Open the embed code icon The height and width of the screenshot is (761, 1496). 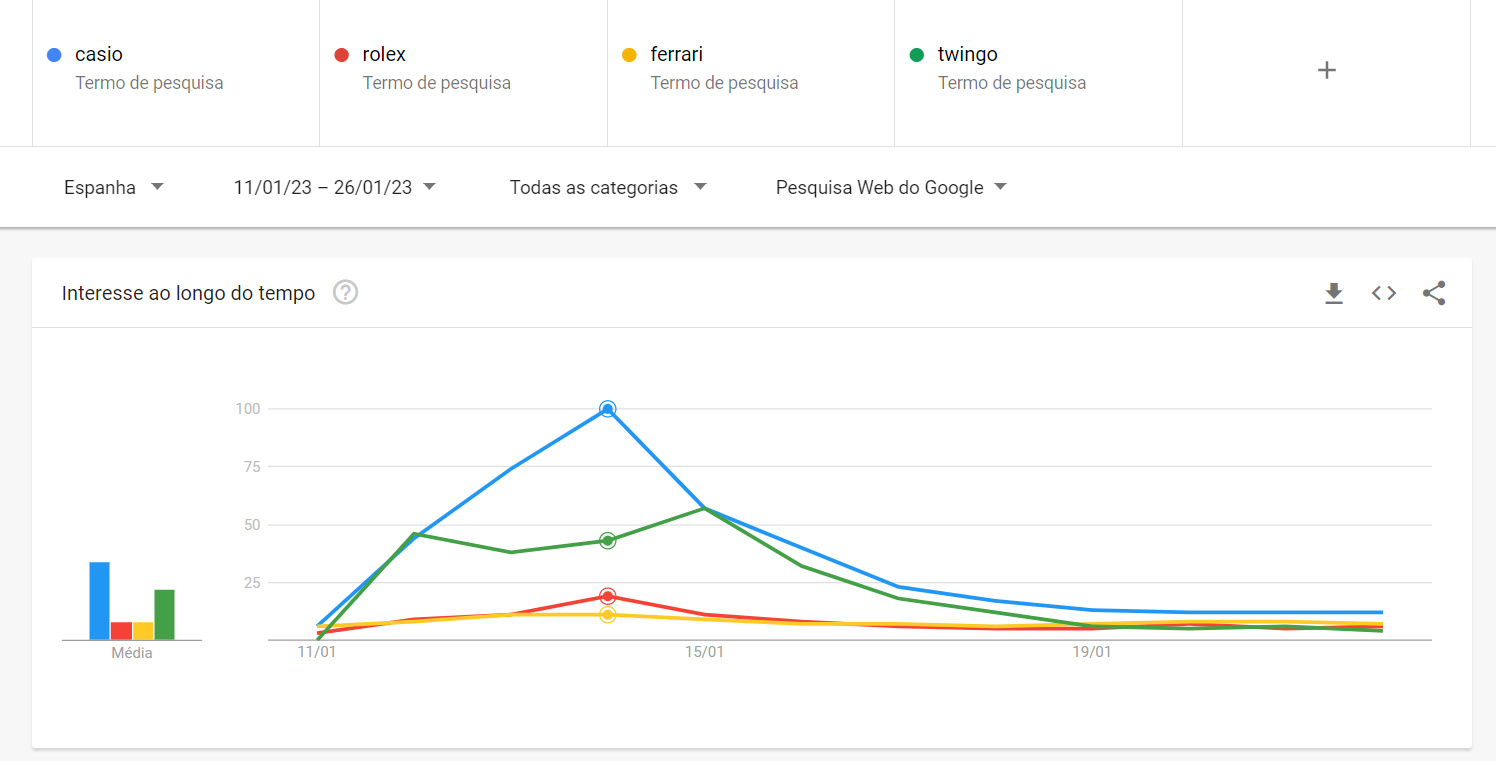click(x=1384, y=293)
